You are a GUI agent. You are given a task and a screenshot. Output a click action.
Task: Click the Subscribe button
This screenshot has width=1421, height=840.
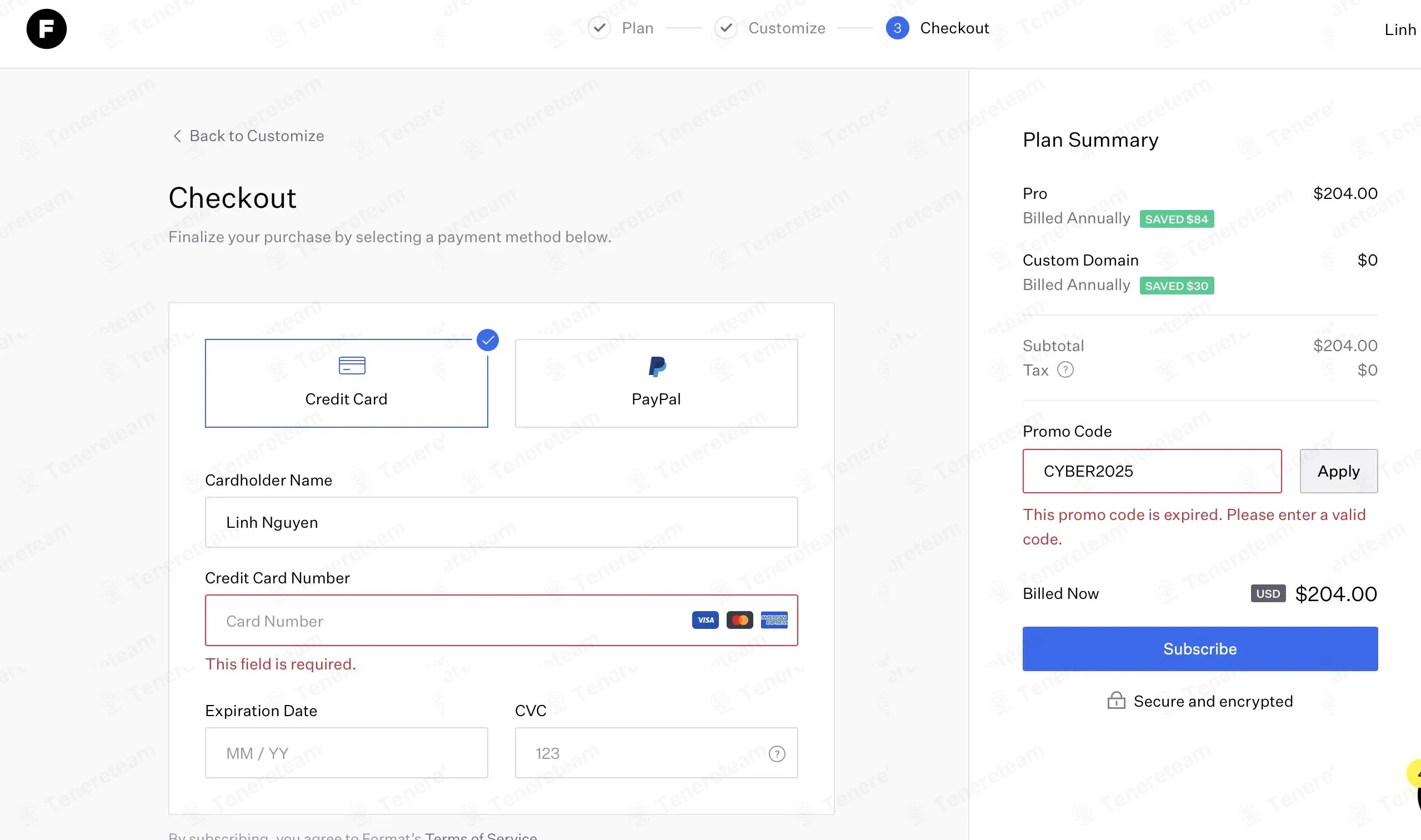[x=1200, y=649]
